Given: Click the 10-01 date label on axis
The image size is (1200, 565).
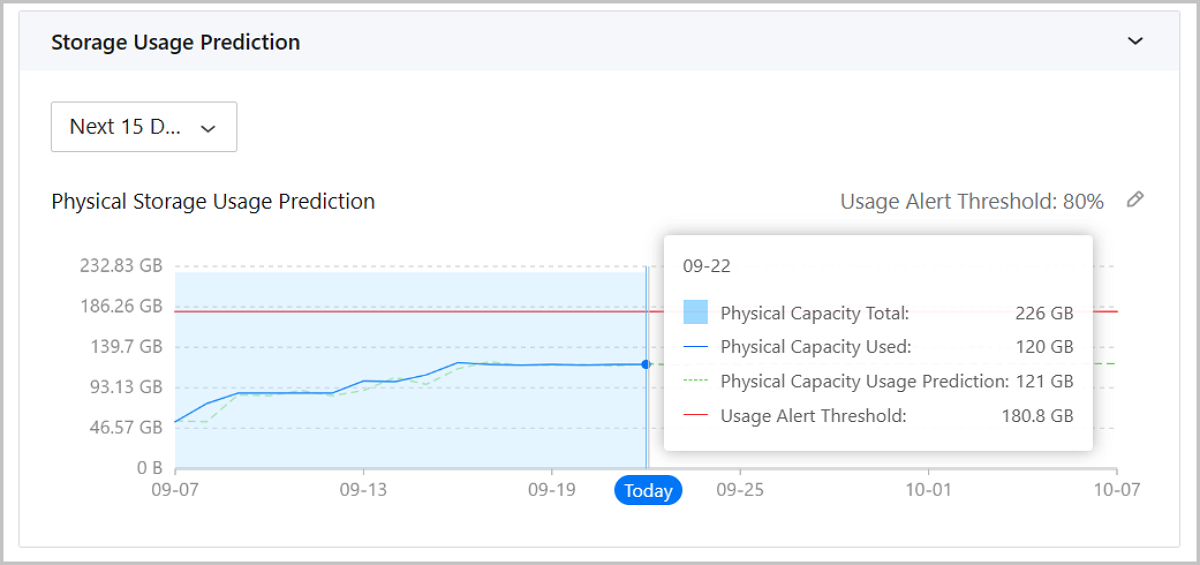Looking at the screenshot, I should pyautogui.click(x=928, y=490).
